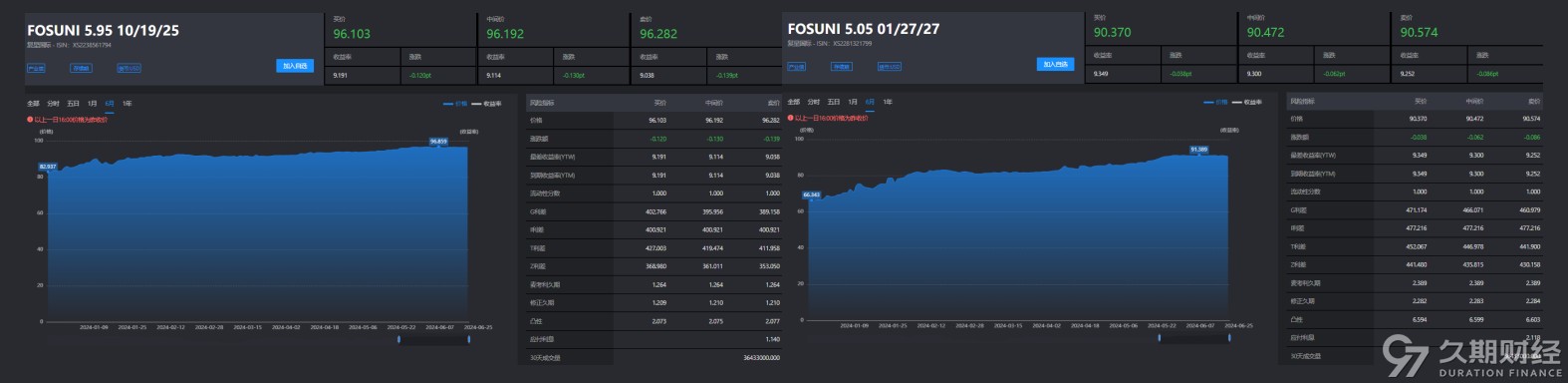Grab right range-slider handle below 5.95 10/19/25 chart
Viewport: 1568px width, 383px height.
[468, 340]
